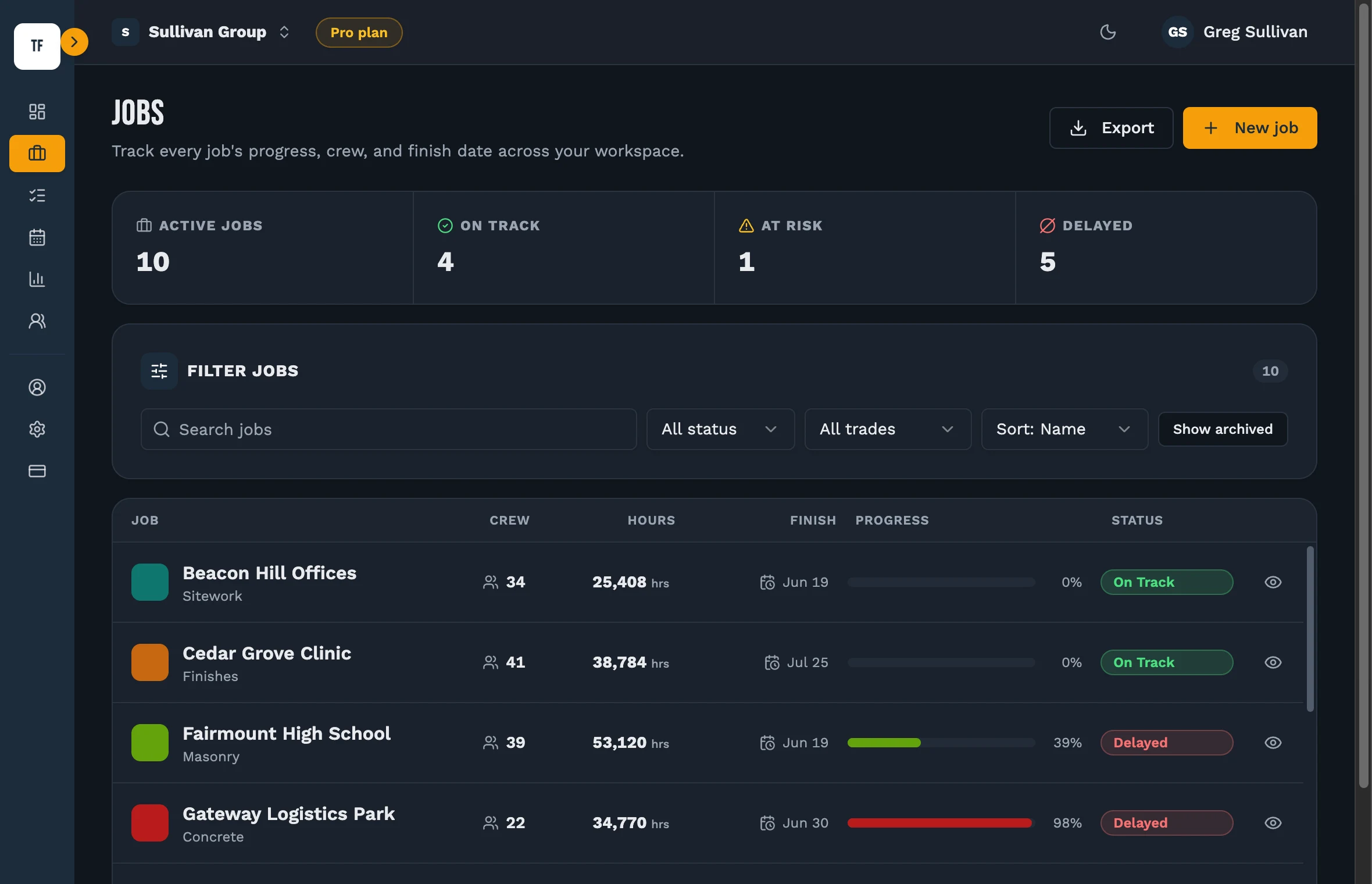
Task: Click the jobs table scrollbar thumb
Action: [x=1310, y=629]
